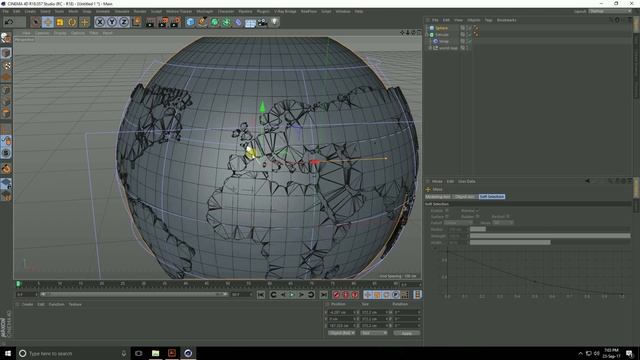This screenshot has width=640, height=360.
Task: Click the Record Active Objects button
Action: pos(336,295)
